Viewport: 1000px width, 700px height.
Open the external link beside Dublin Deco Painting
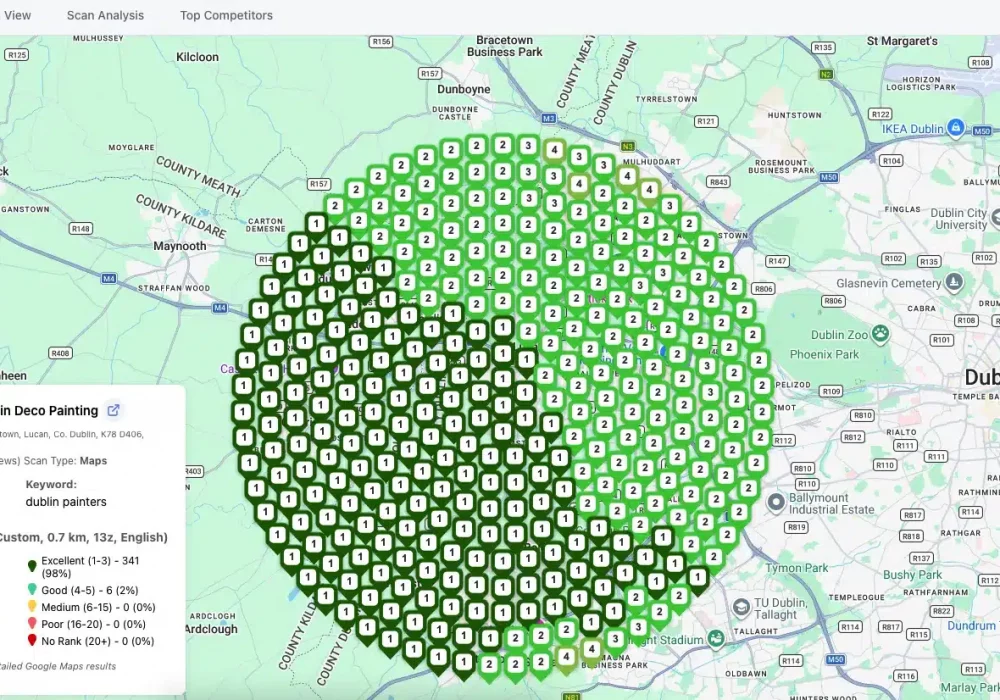click(x=113, y=410)
